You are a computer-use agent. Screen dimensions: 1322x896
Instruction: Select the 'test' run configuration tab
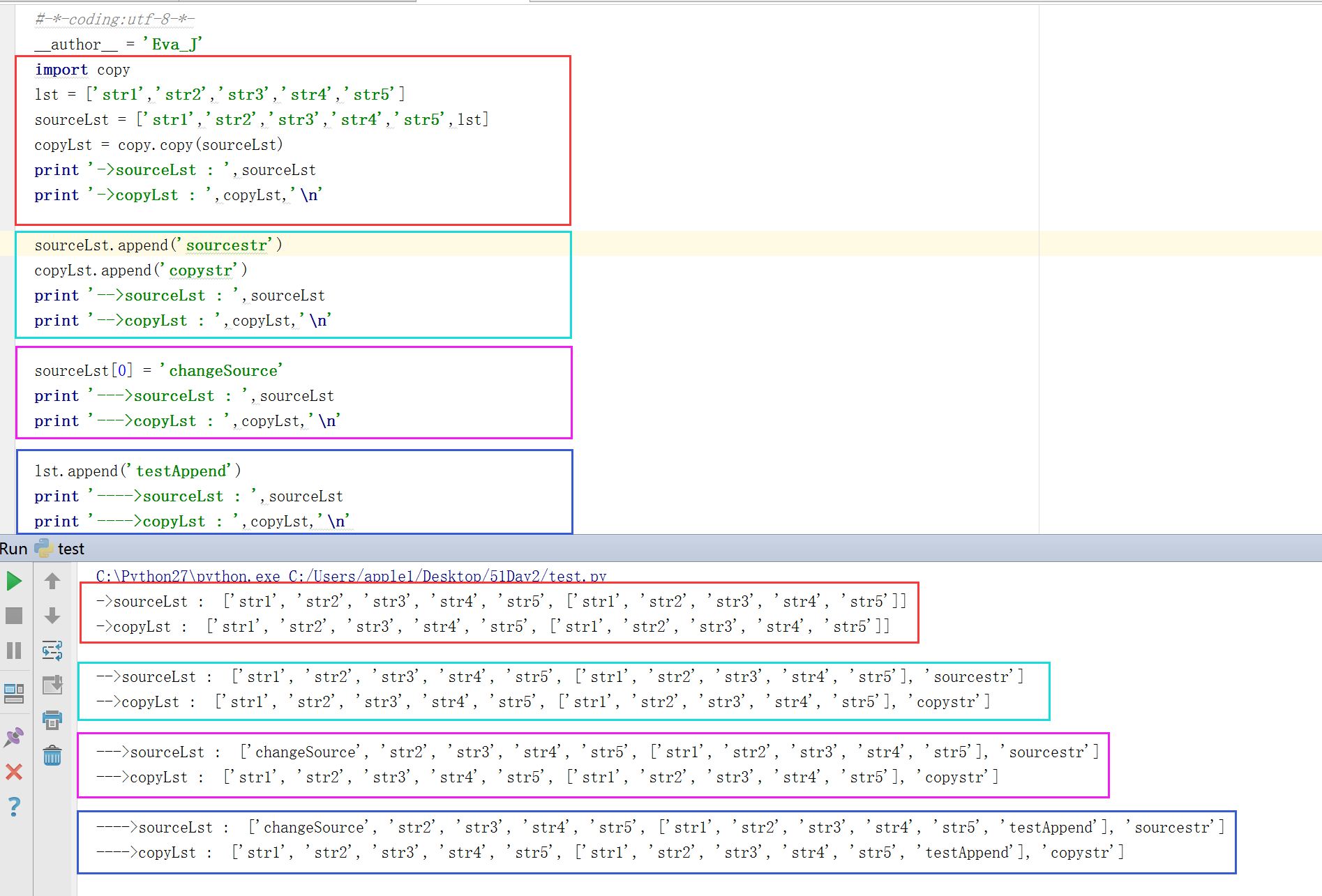click(71, 549)
